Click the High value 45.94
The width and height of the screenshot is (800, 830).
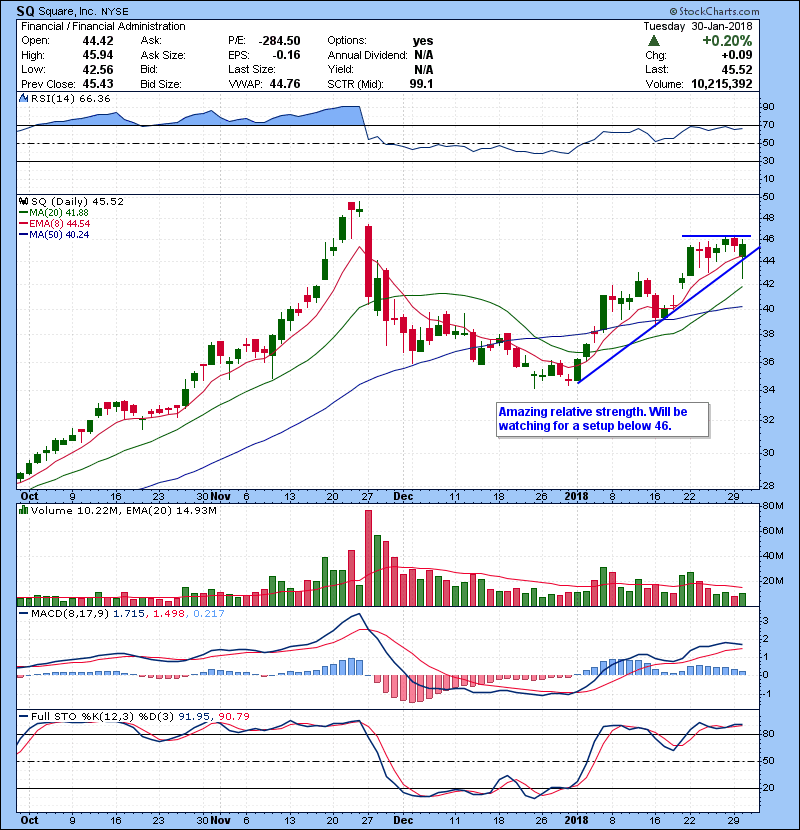point(98,55)
